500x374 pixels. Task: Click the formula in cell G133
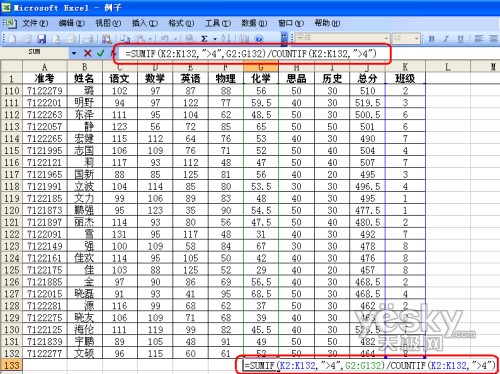point(369,366)
